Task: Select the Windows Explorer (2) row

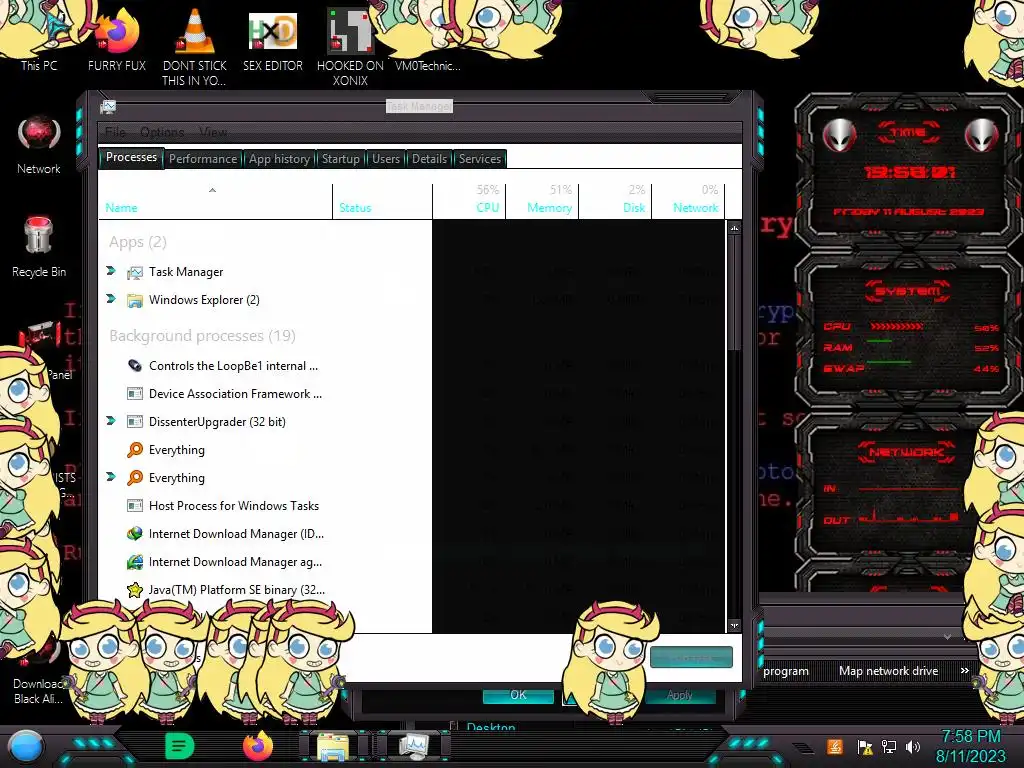Action: pos(411,300)
